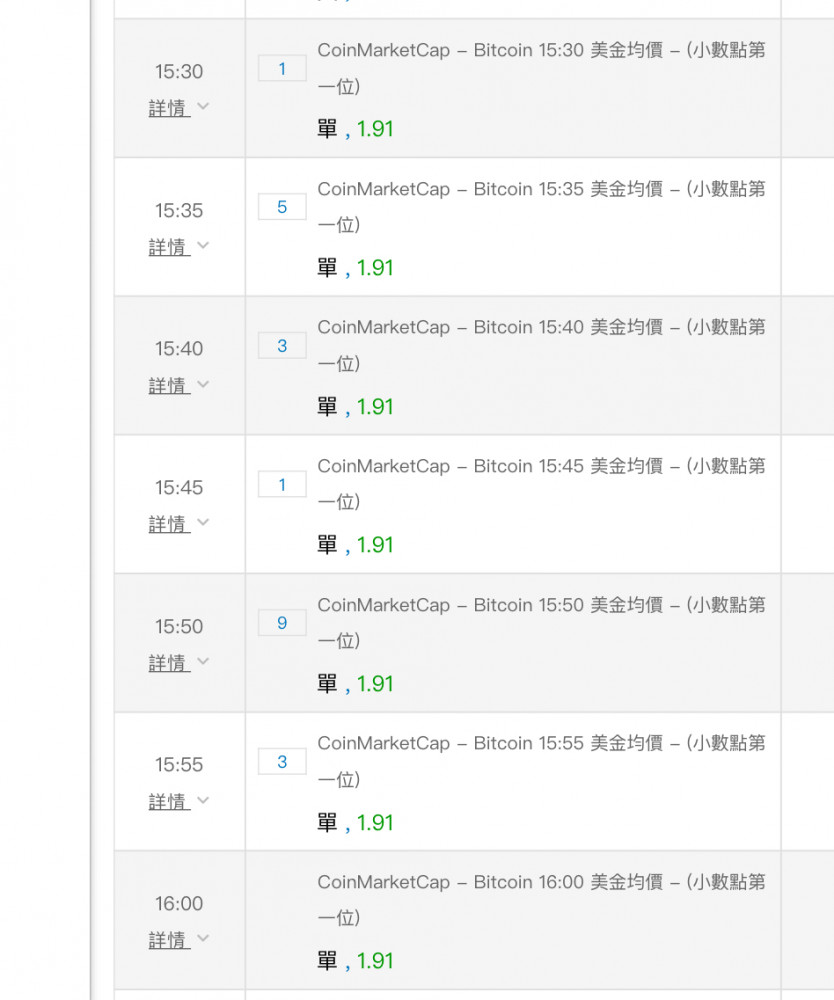This screenshot has width=834, height=1000.
Task: Select result number box in 15:40 row
Action: 282,346
